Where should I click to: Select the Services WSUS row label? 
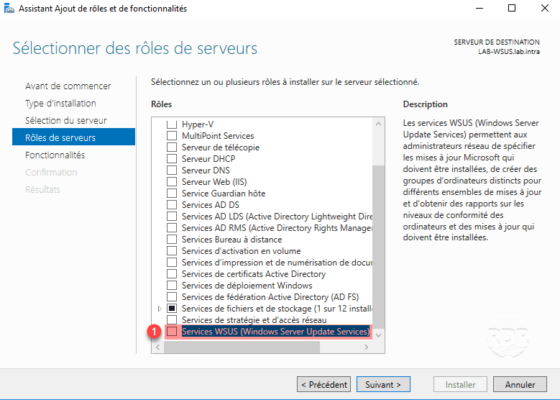point(275,331)
